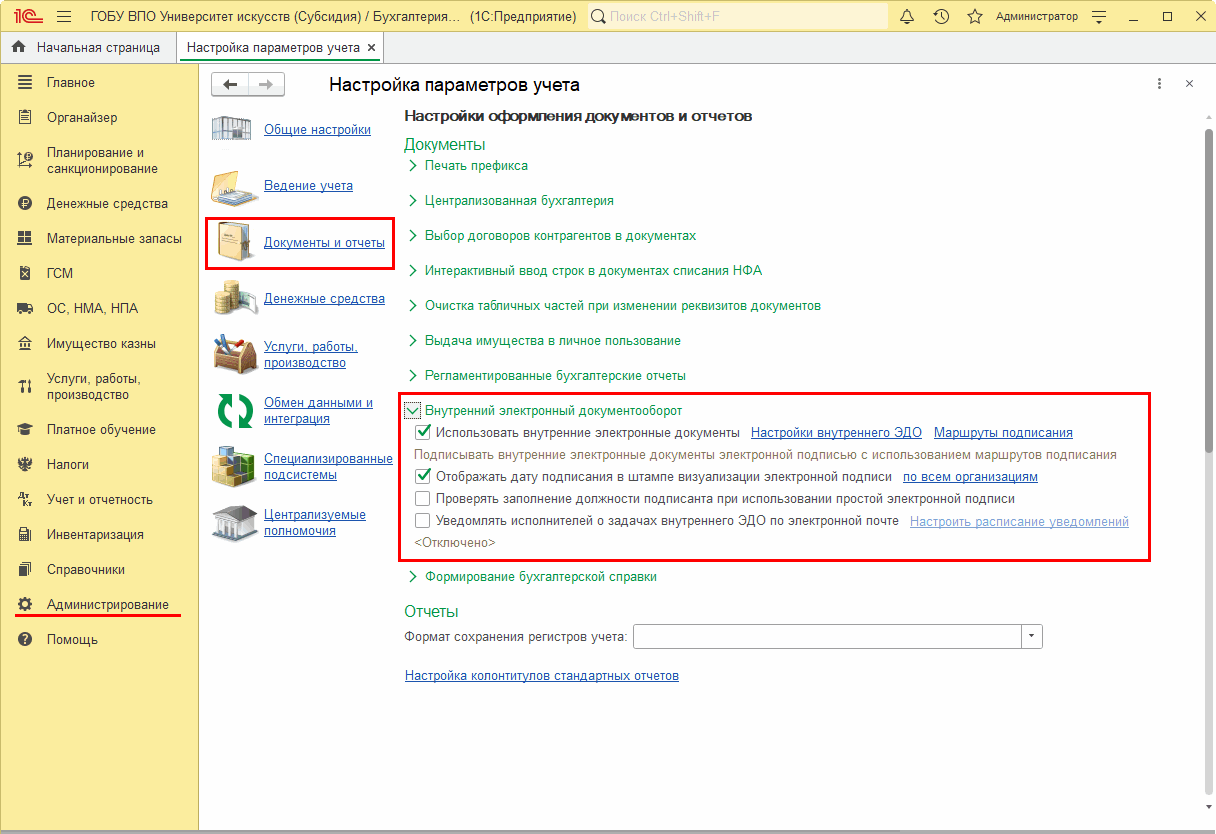This screenshot has height=834, width=1216.
Task: Click the search field in title bar
Action: [x=735, y=17]
